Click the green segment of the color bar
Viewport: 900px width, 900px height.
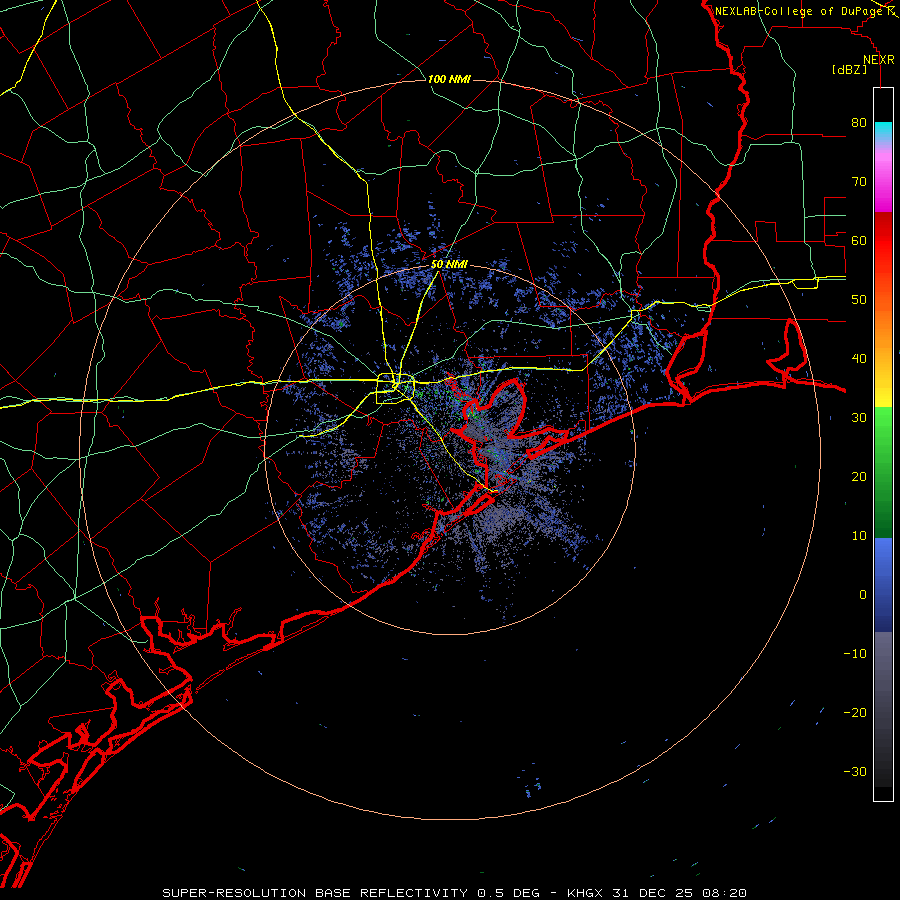pos(883,472)
